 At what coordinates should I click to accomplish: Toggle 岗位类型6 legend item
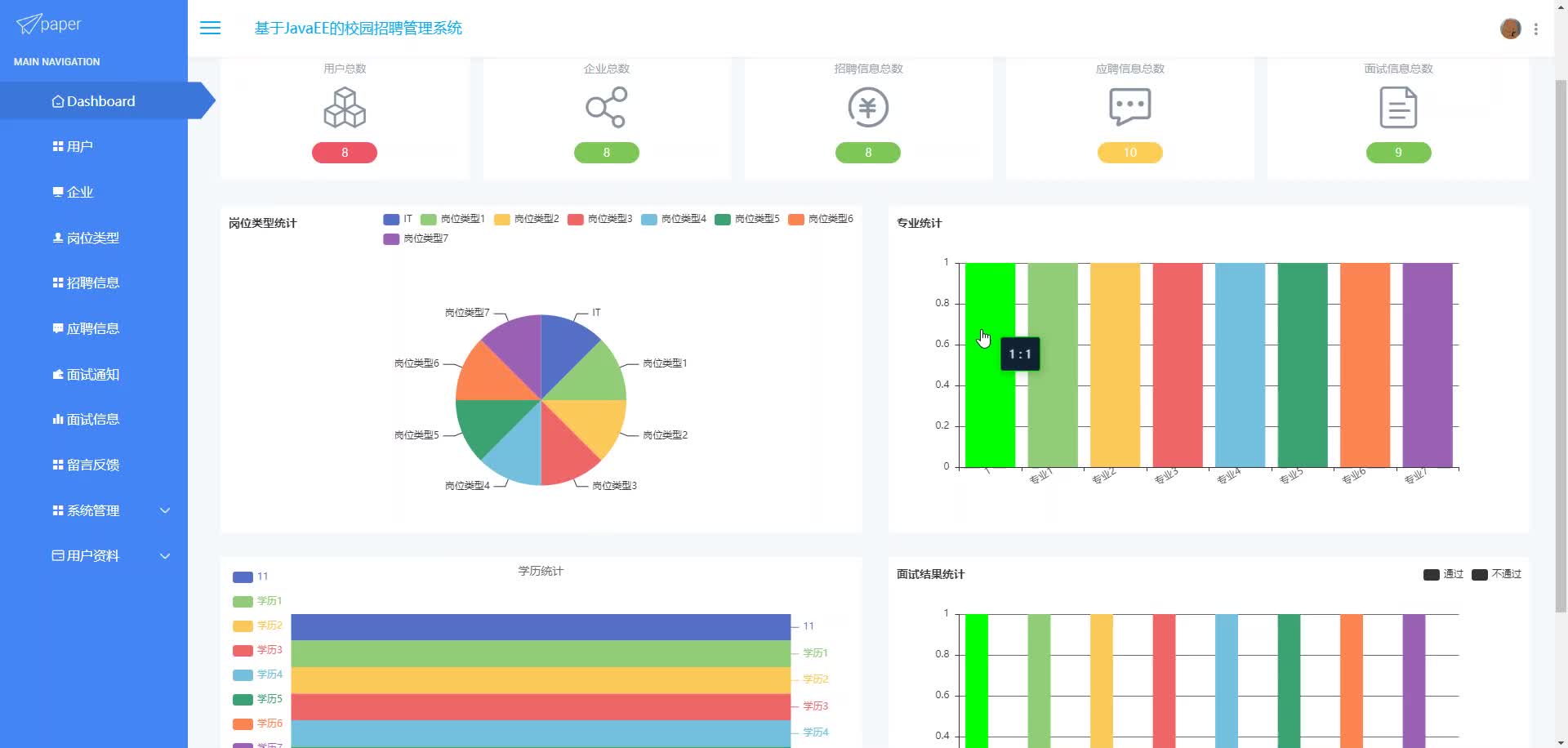coord(820,219)
